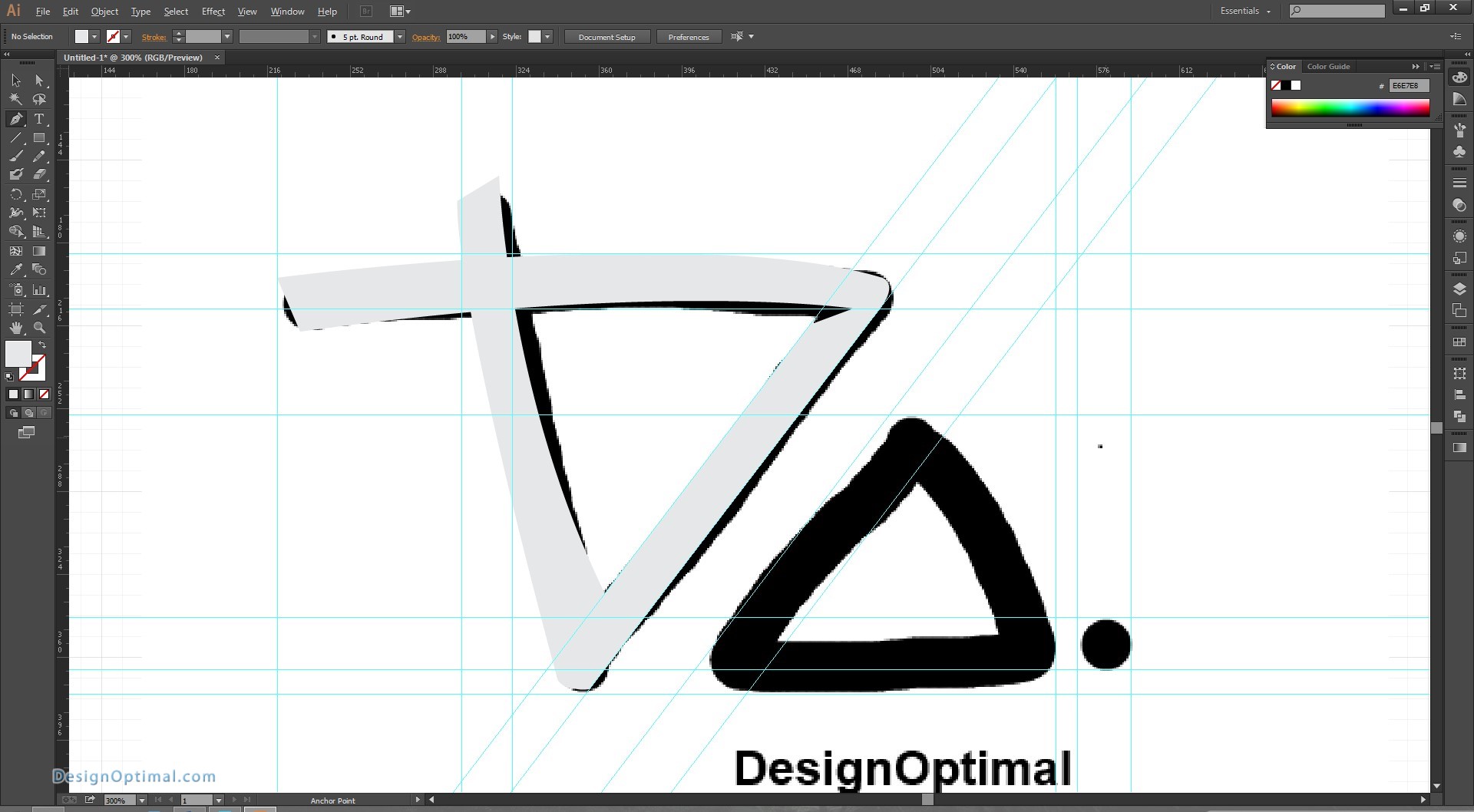
Task: Open the Style dropdown
Action: (x=547, y=37)
